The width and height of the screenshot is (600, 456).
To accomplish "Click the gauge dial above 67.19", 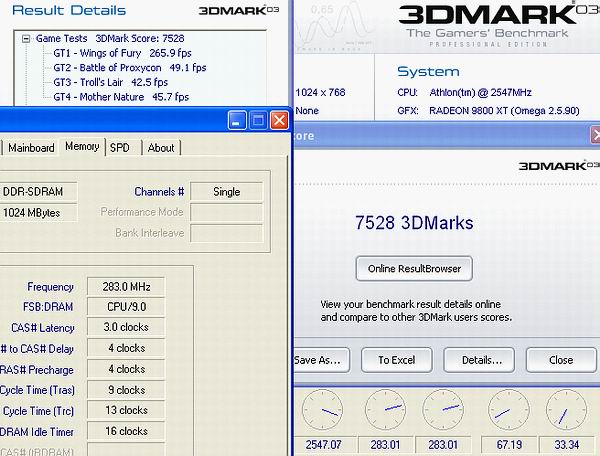I will point(509,410).
